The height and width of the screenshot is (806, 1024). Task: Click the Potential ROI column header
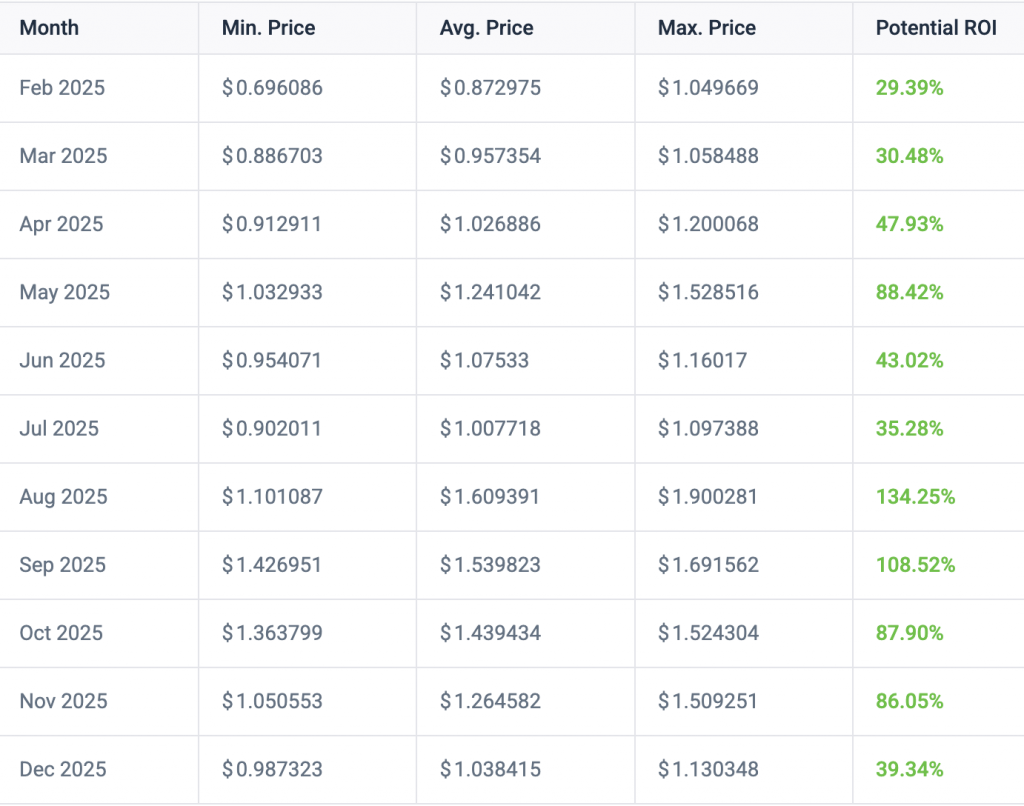[935, 28]
